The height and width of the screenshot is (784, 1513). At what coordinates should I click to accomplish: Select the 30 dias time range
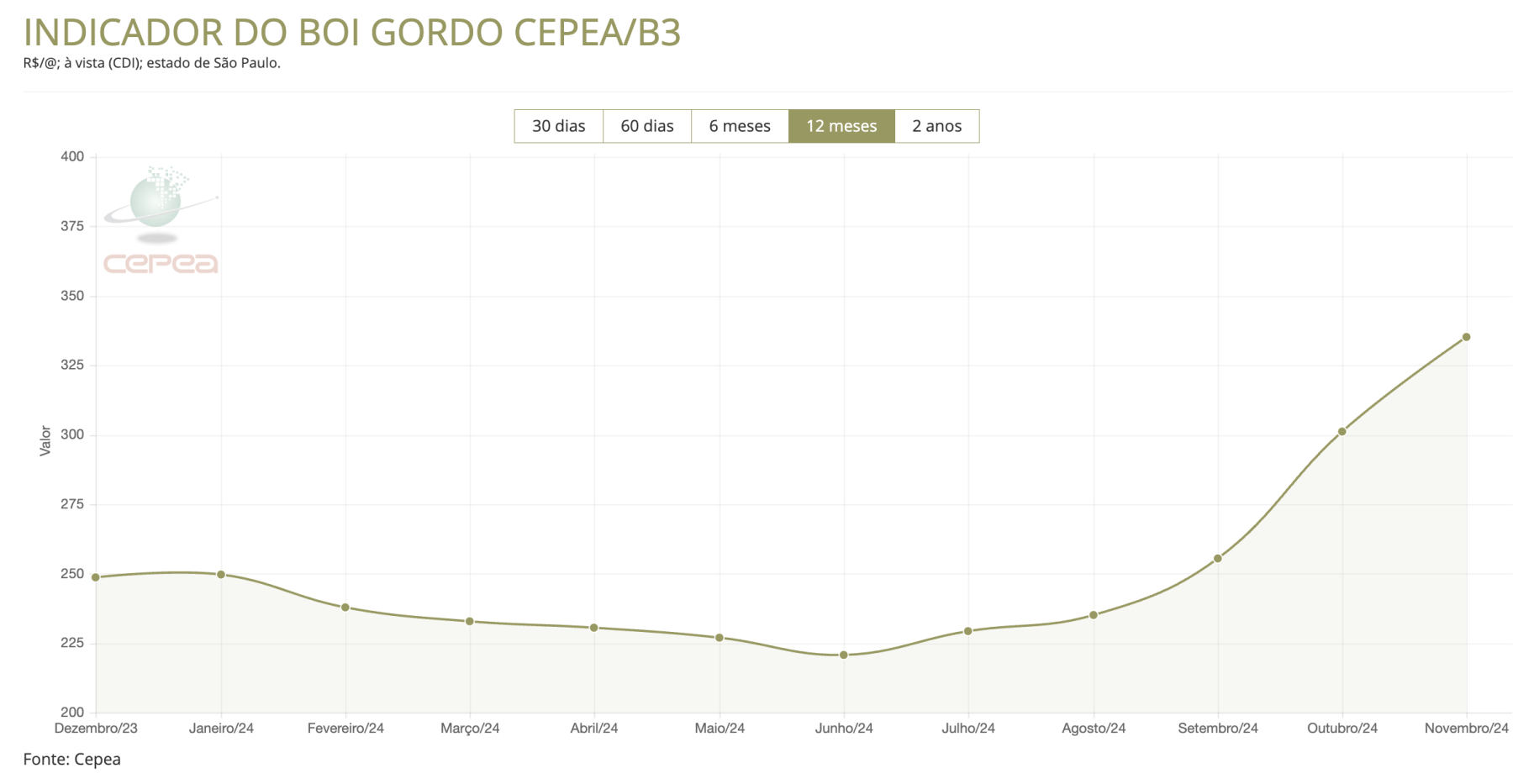(558, 126)
